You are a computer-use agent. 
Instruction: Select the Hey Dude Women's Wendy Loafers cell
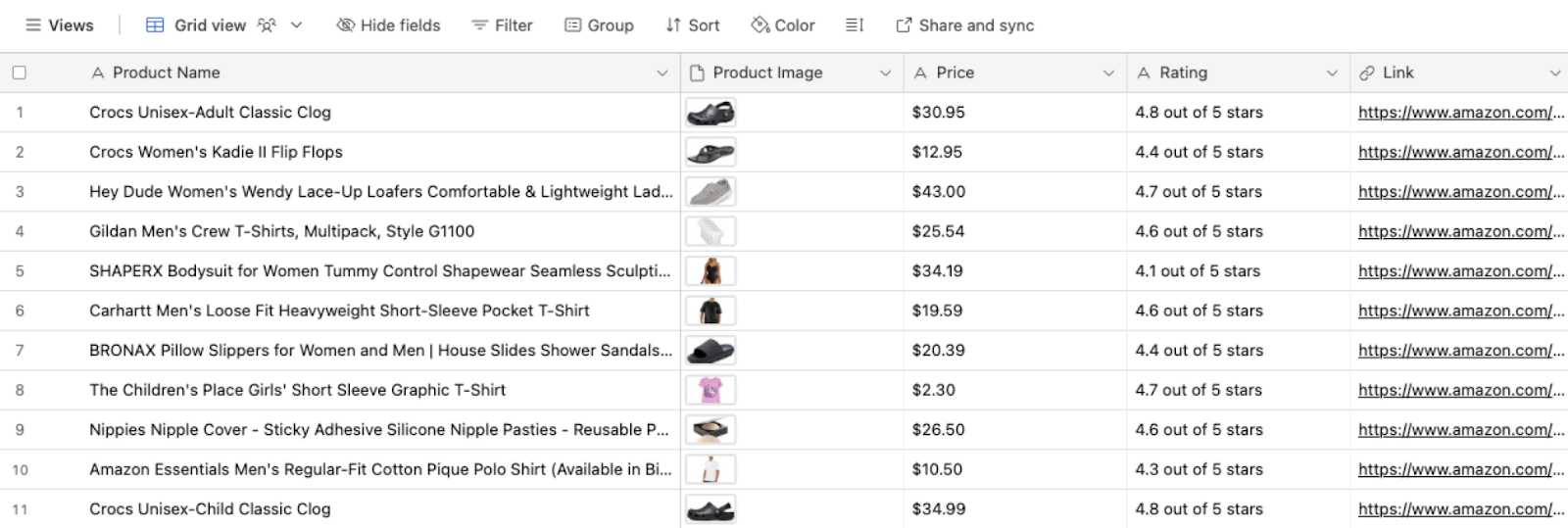point(379,192)
